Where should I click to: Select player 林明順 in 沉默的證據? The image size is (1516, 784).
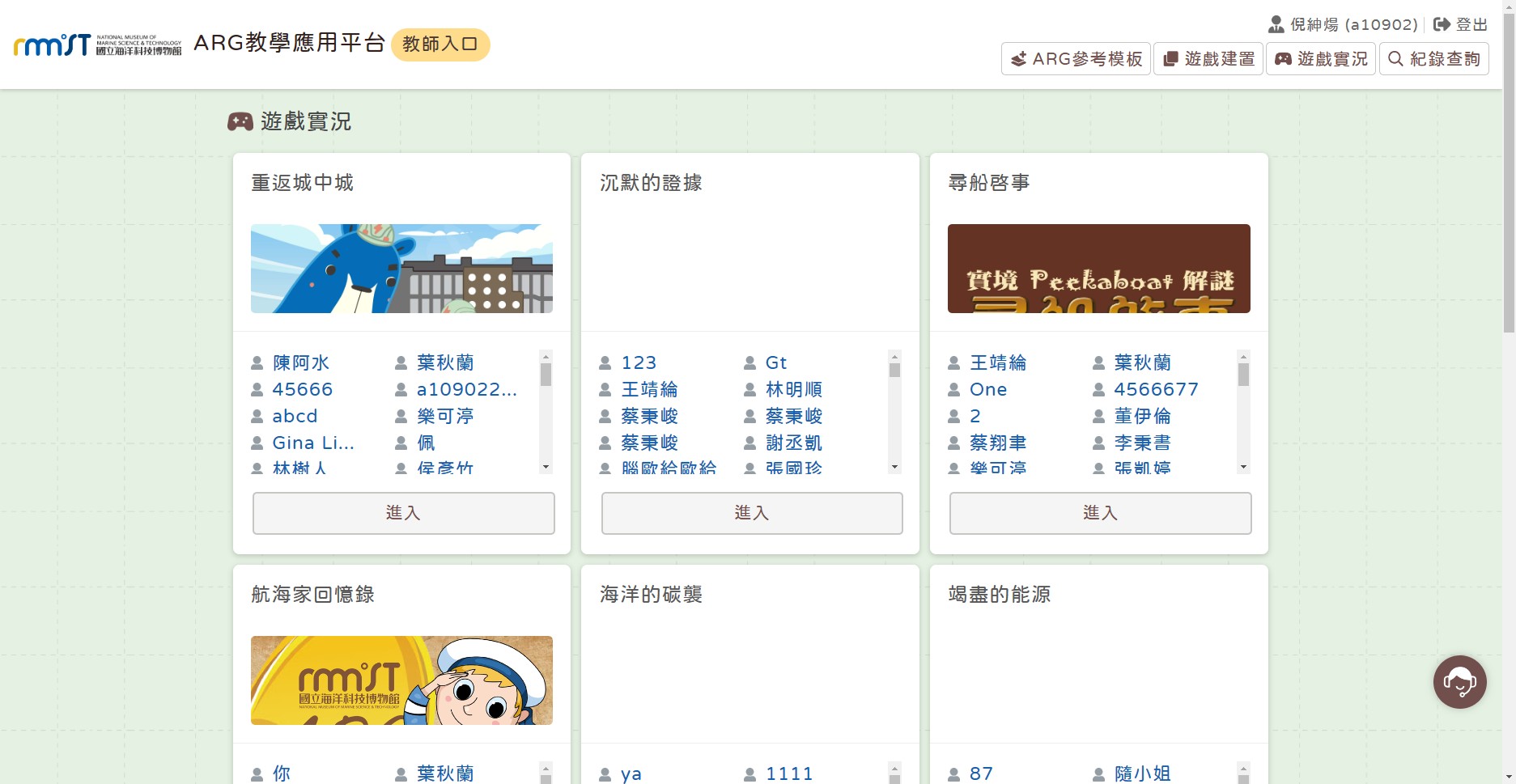click(794, 390)
